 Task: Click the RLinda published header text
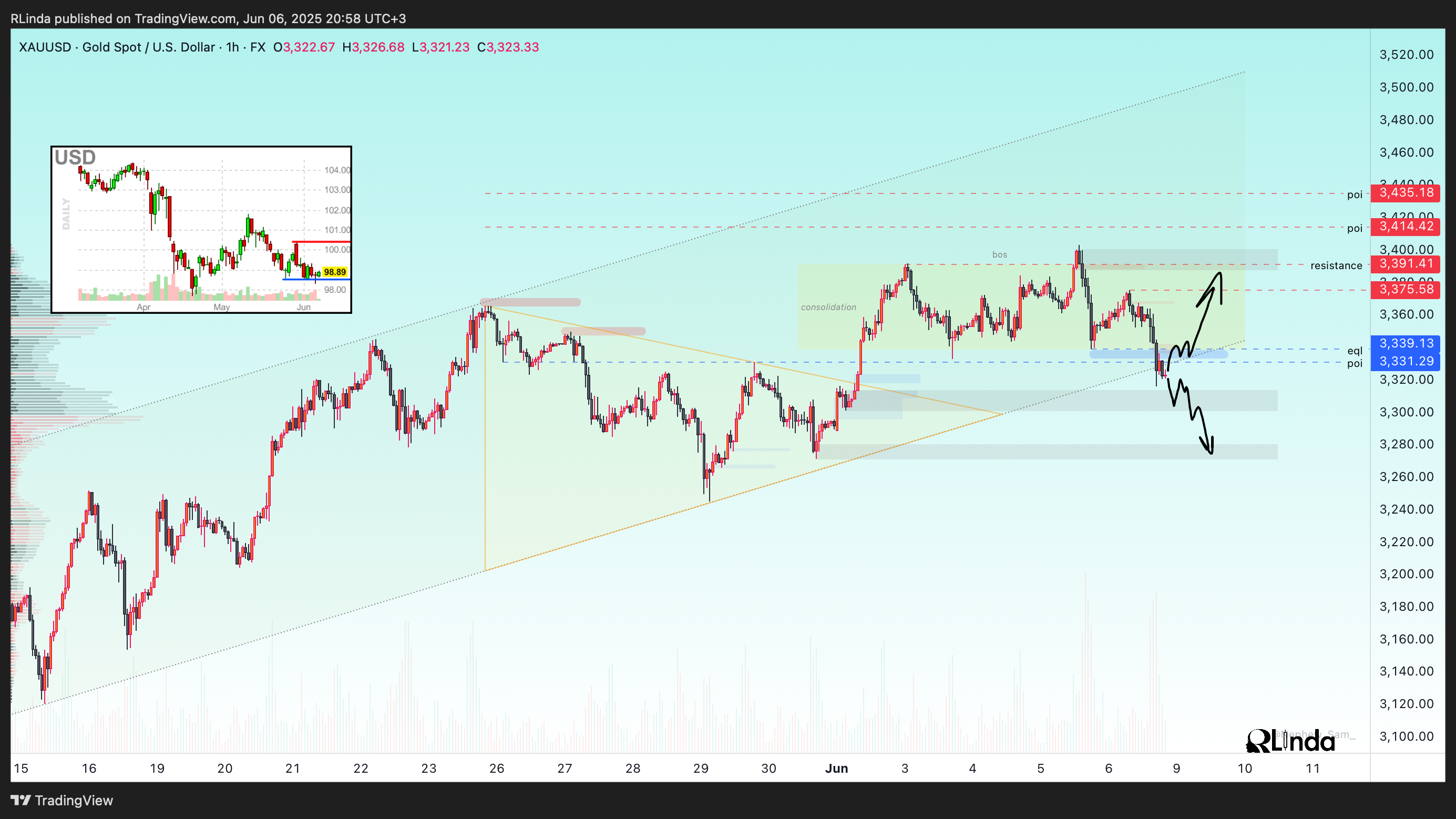pos(208,18)
